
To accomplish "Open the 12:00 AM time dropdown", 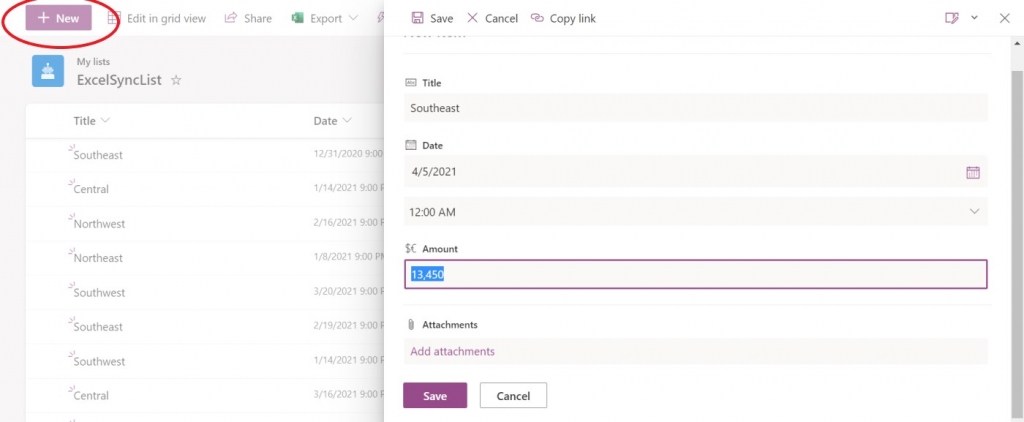I will tap(695, 211).
